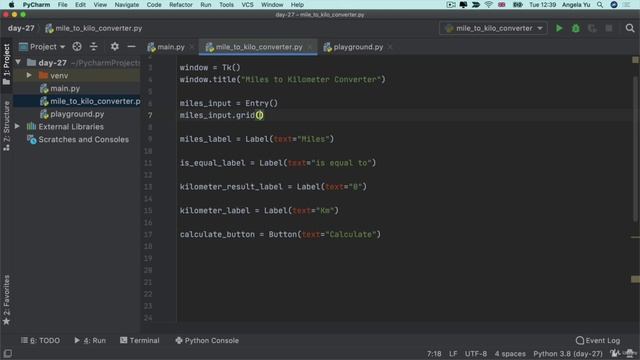The width and height of the screenshot is (640, 360).
Task: Click the editor vertical scrollbar
Action: point(635,149)
